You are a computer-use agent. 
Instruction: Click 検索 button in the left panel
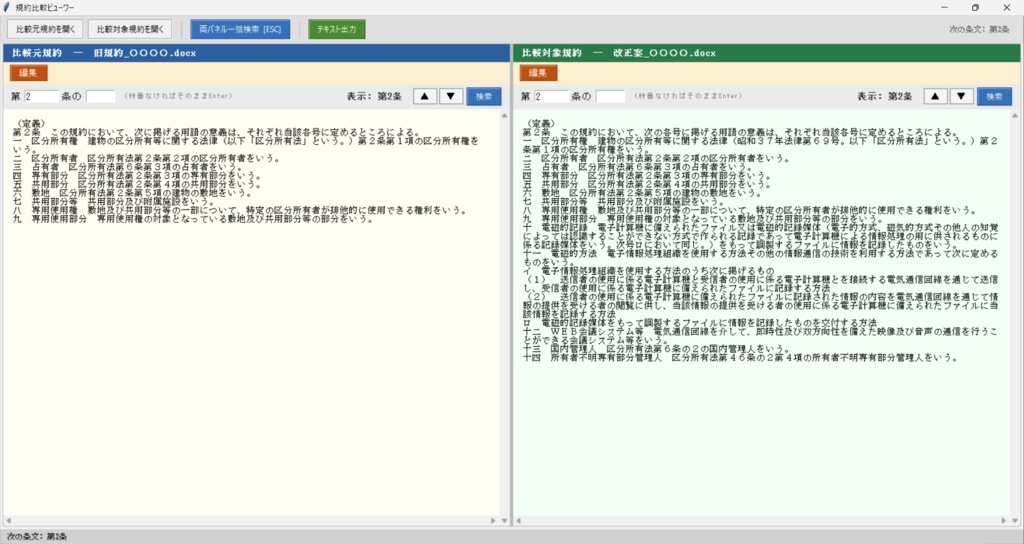[x=484, y=97]
